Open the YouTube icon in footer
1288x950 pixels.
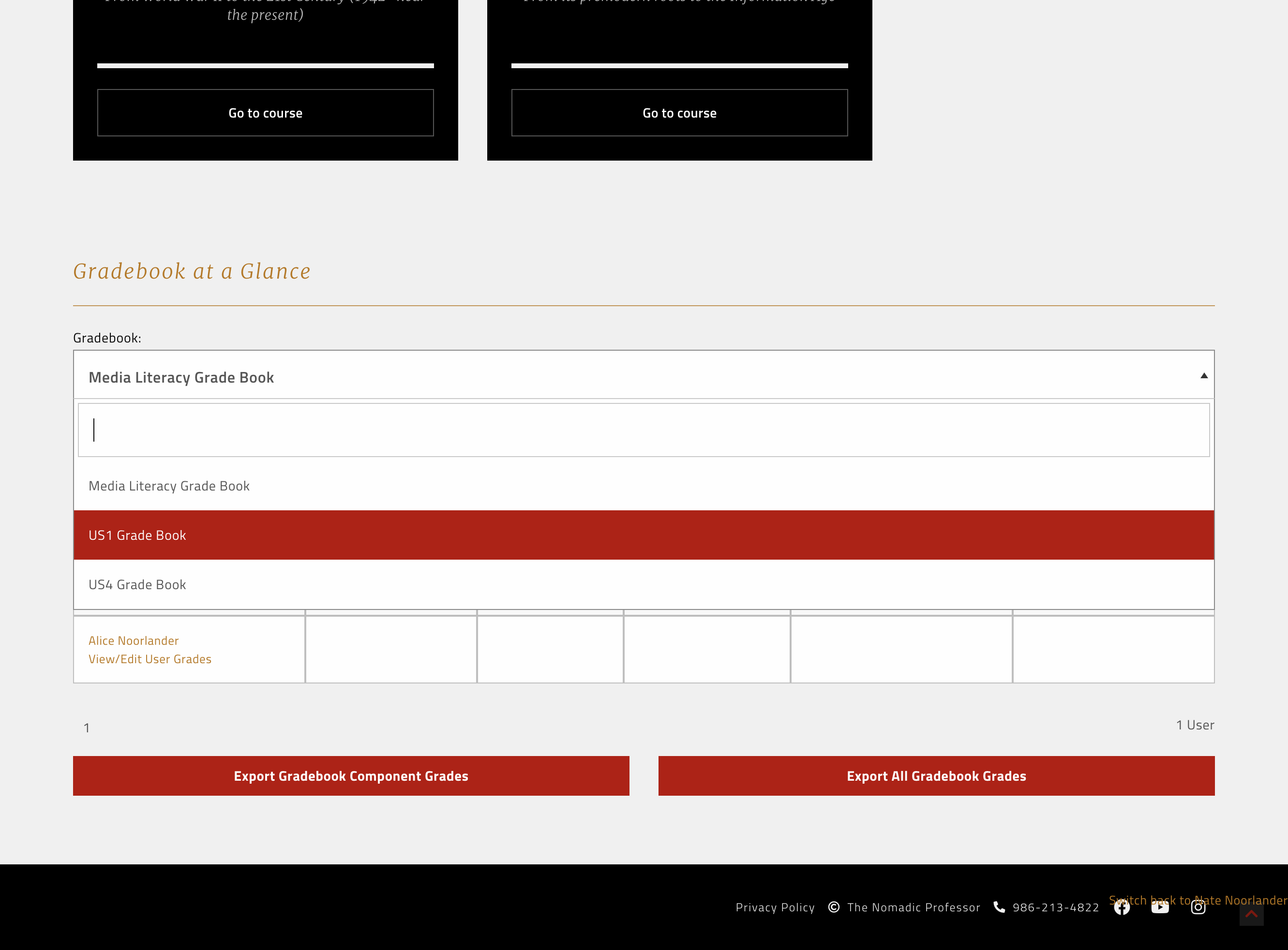tap(1160, 907)
